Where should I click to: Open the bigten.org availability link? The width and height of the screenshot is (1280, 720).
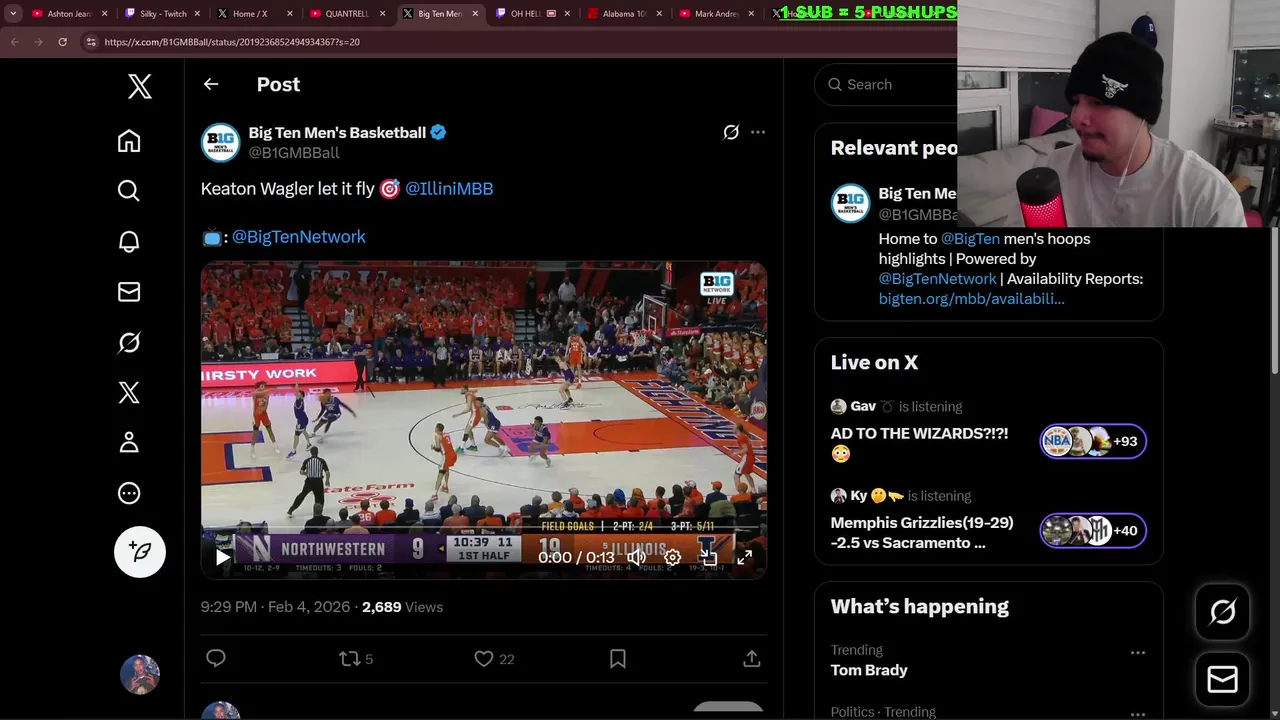pyautogui.click(x=972, y=298)
